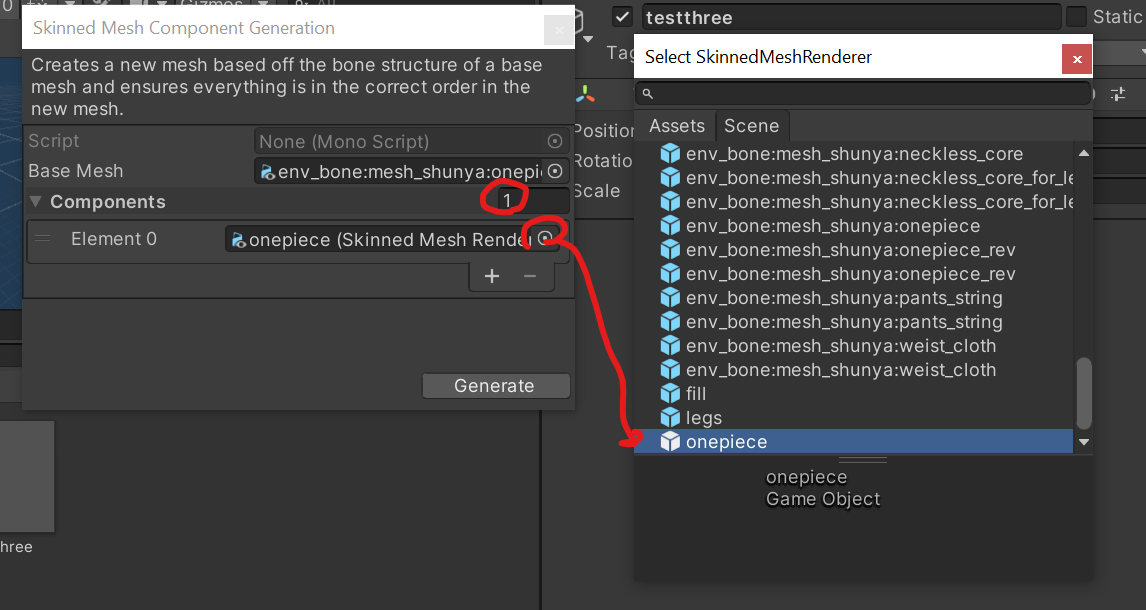1146x610 pixels.
Task: Click the cube icon beside fill
Action: click(670, 394)
